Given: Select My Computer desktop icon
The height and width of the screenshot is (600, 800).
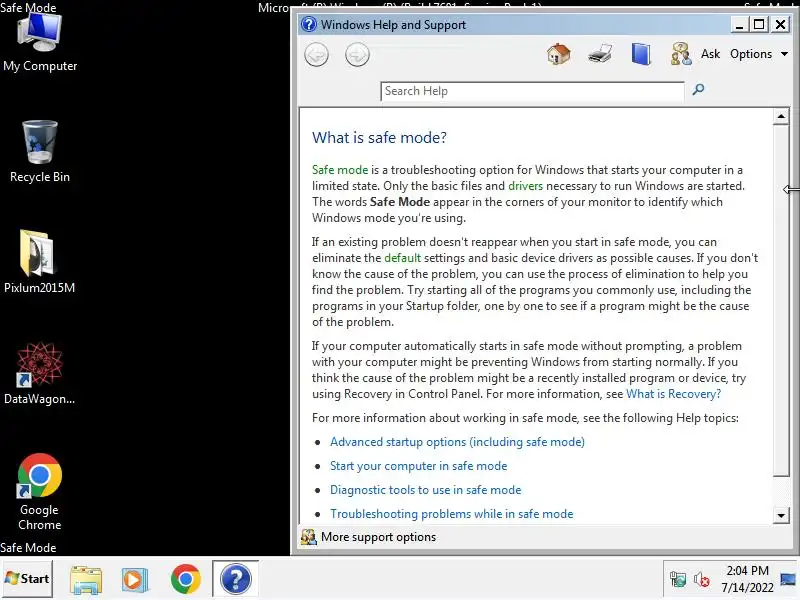Looking at the screenshot, I should (x=40, y=42).
